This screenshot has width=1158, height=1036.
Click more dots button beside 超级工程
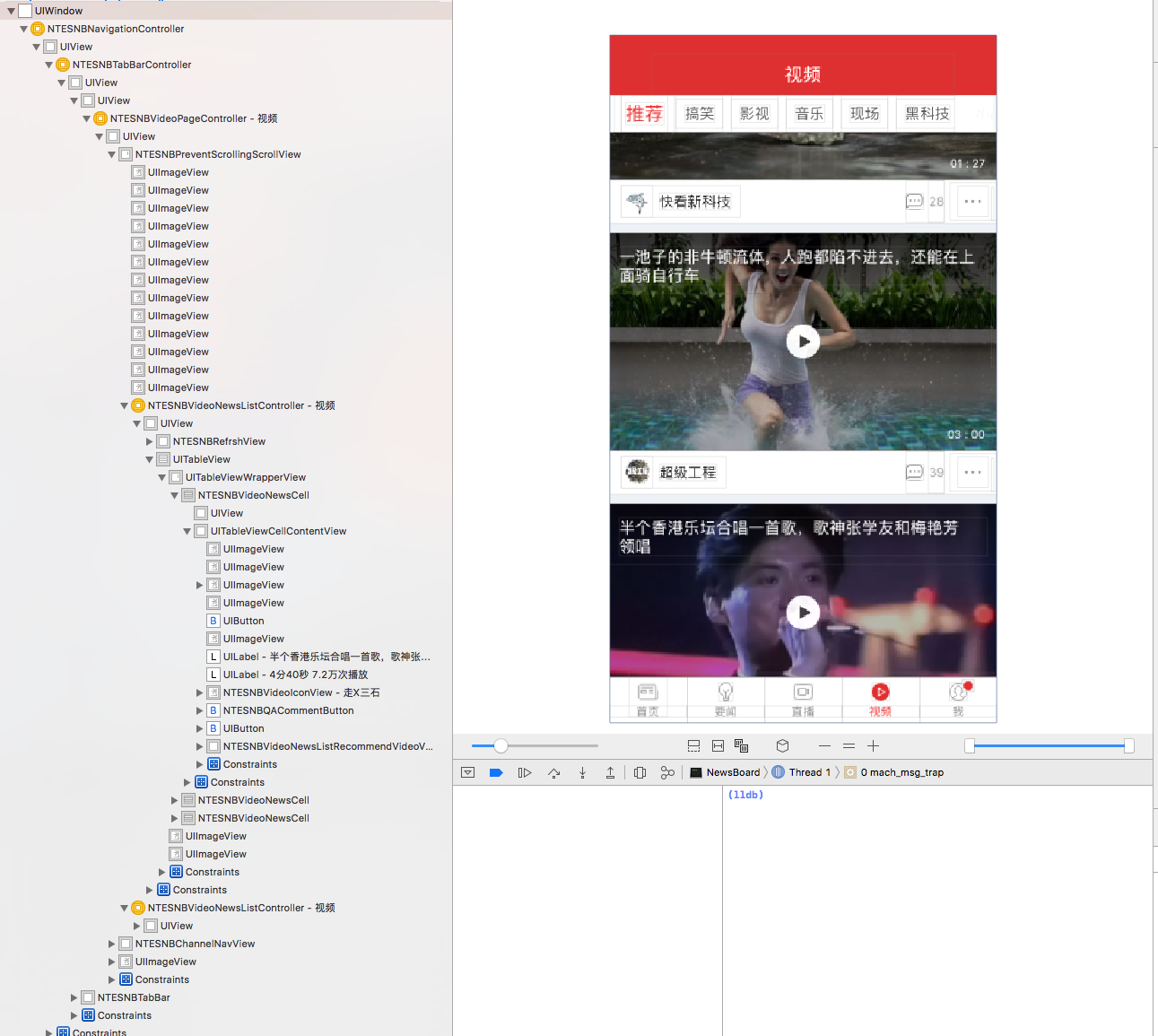[973, 472]
